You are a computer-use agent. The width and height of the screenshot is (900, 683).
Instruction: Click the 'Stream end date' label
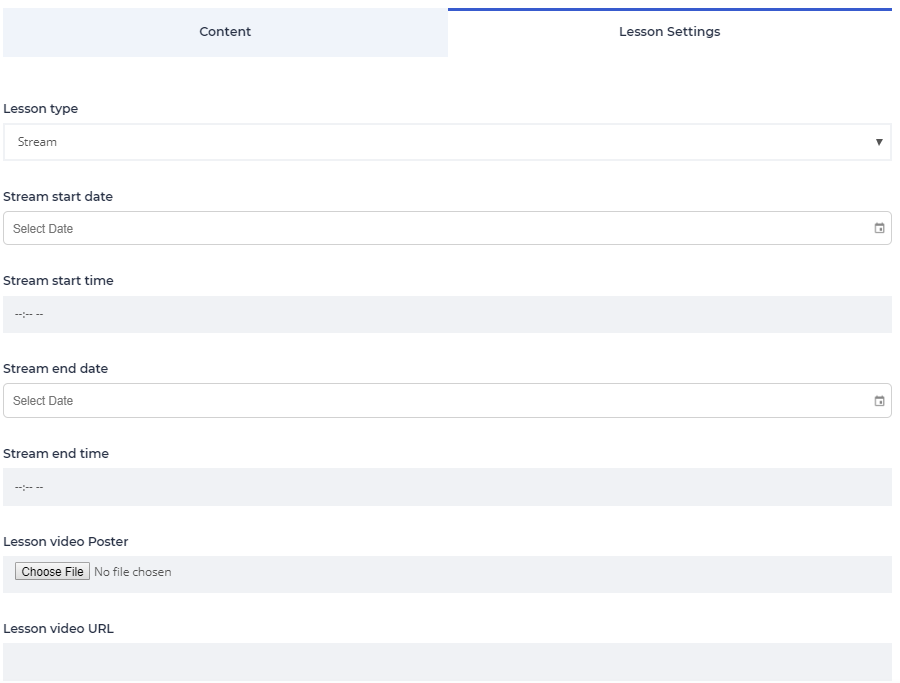pyautogui.click(x=56, y=369)
